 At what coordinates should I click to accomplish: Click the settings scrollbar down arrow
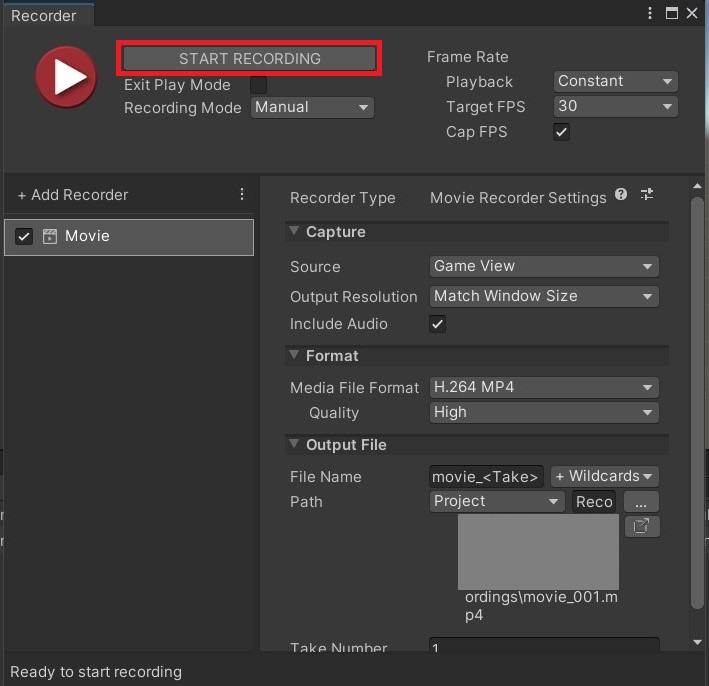(x=697, y=642)
